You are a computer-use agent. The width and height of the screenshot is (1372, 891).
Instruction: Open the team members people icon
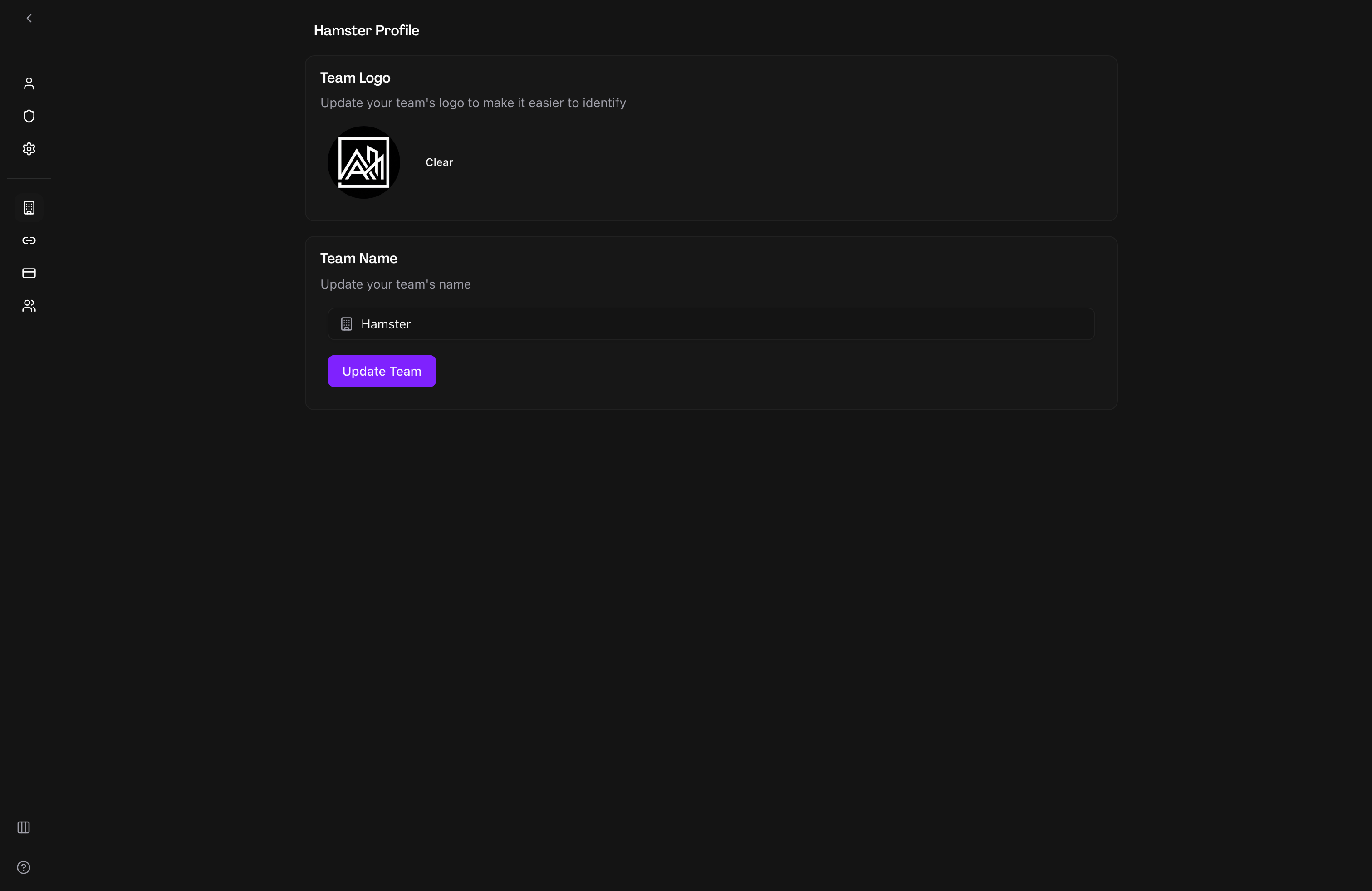point(29,305)
